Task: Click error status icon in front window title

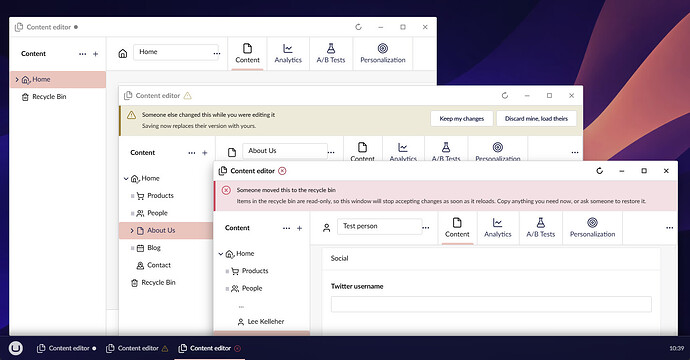Action: (x=283, y=171)
